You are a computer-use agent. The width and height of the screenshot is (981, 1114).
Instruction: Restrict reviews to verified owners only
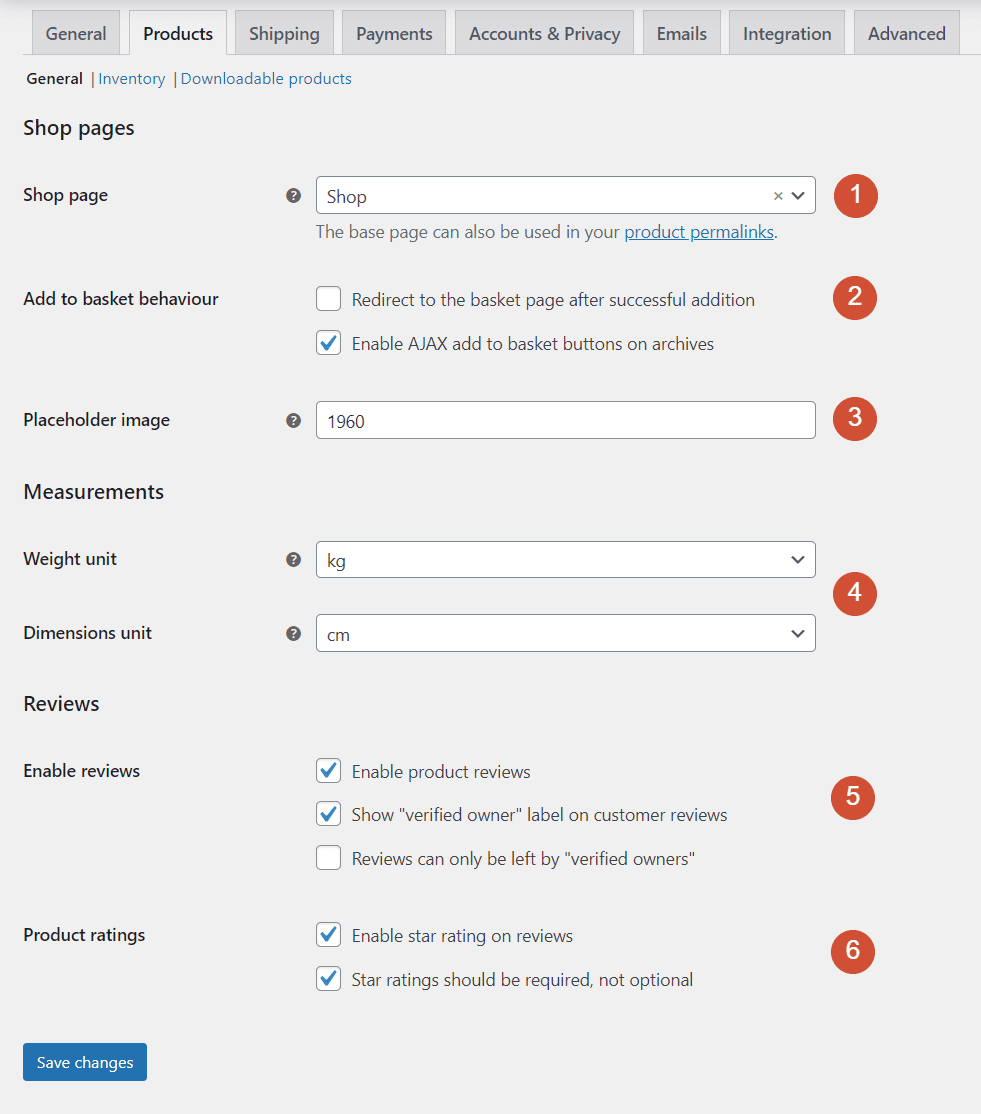click(x=328, y=858)
